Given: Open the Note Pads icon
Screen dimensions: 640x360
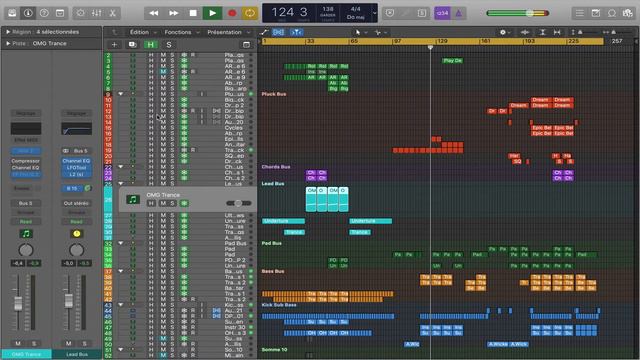Looking at the screenshot, I should [x=596, y=13].
